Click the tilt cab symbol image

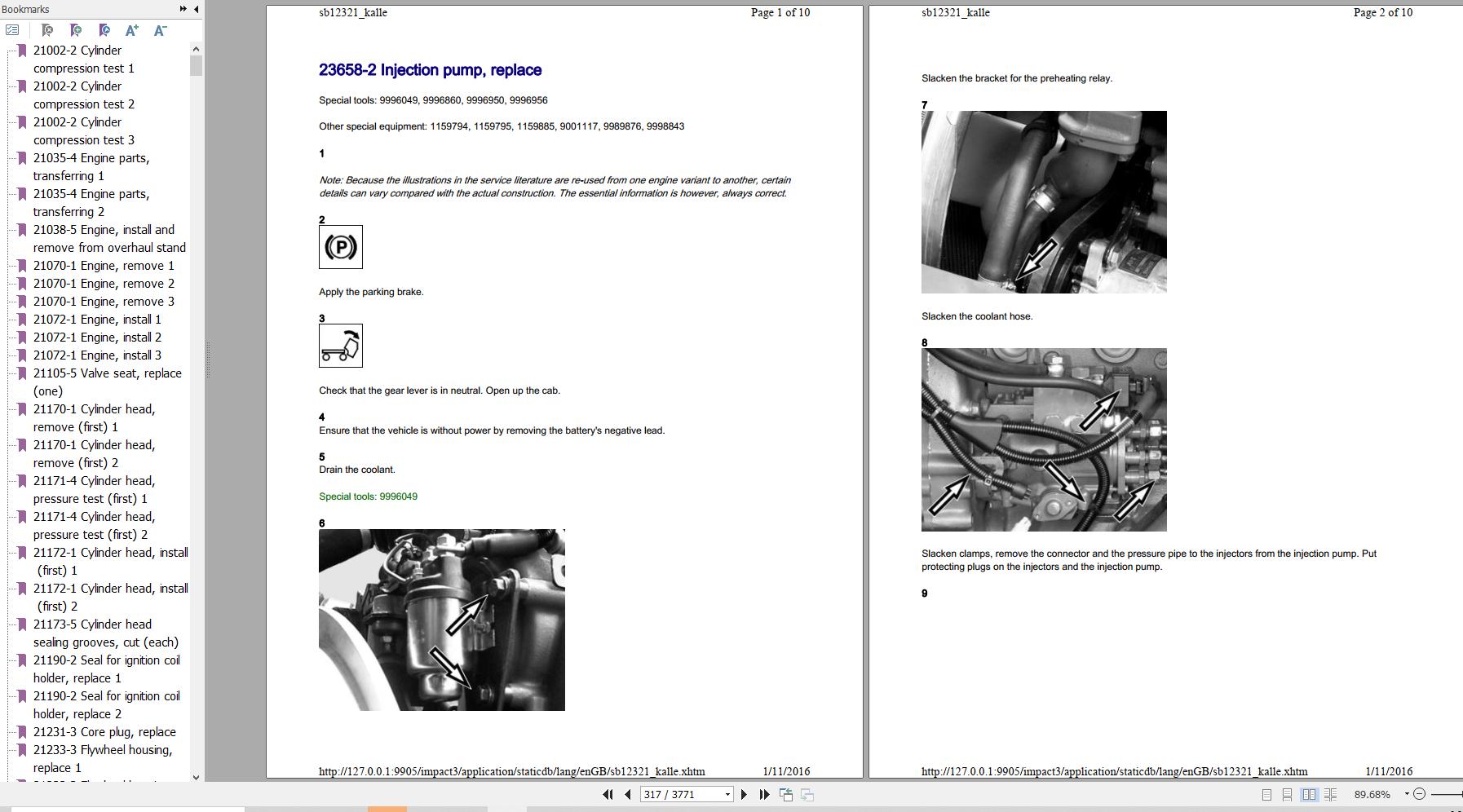pos(341,346)
